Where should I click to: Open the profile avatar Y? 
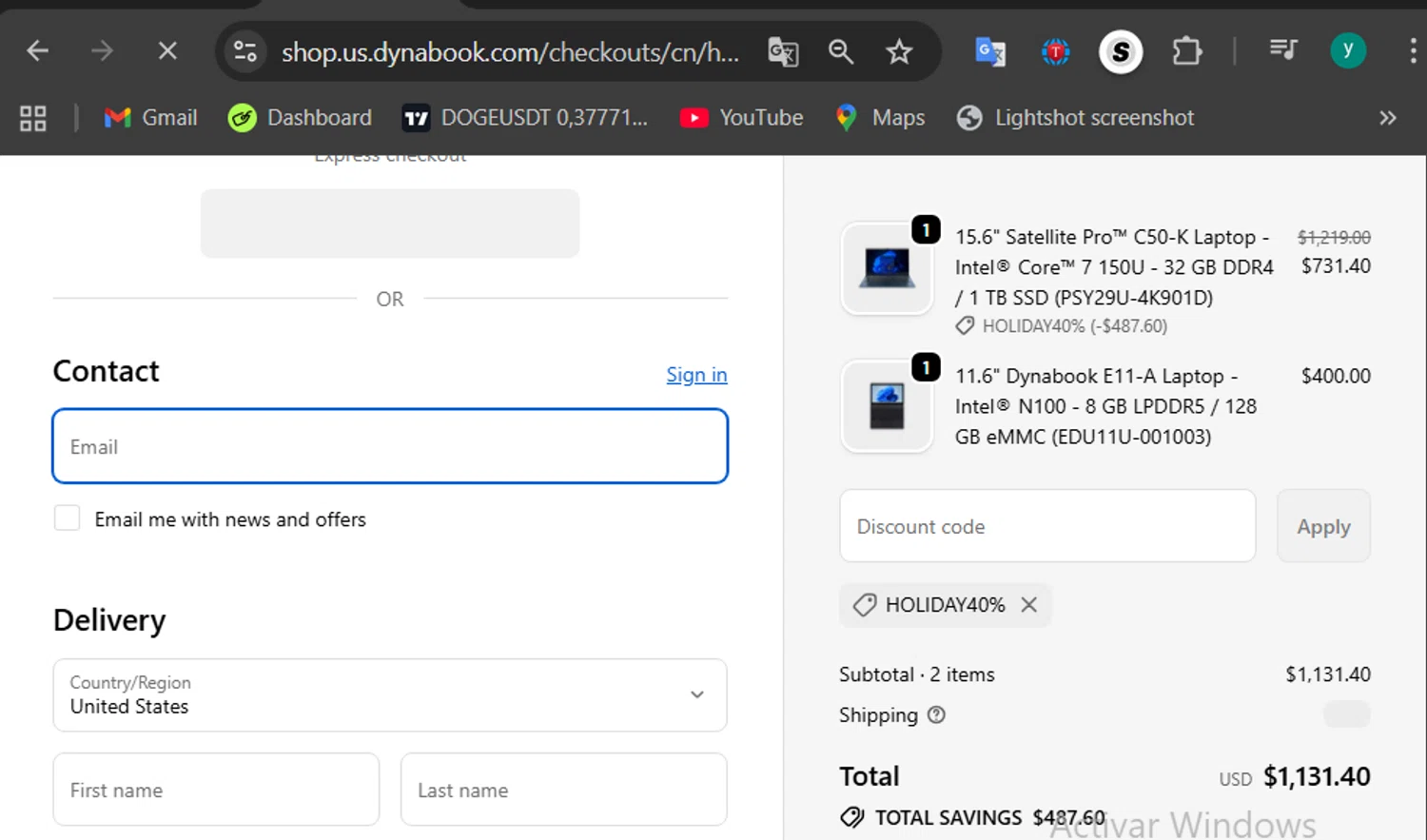[1348, 50]
